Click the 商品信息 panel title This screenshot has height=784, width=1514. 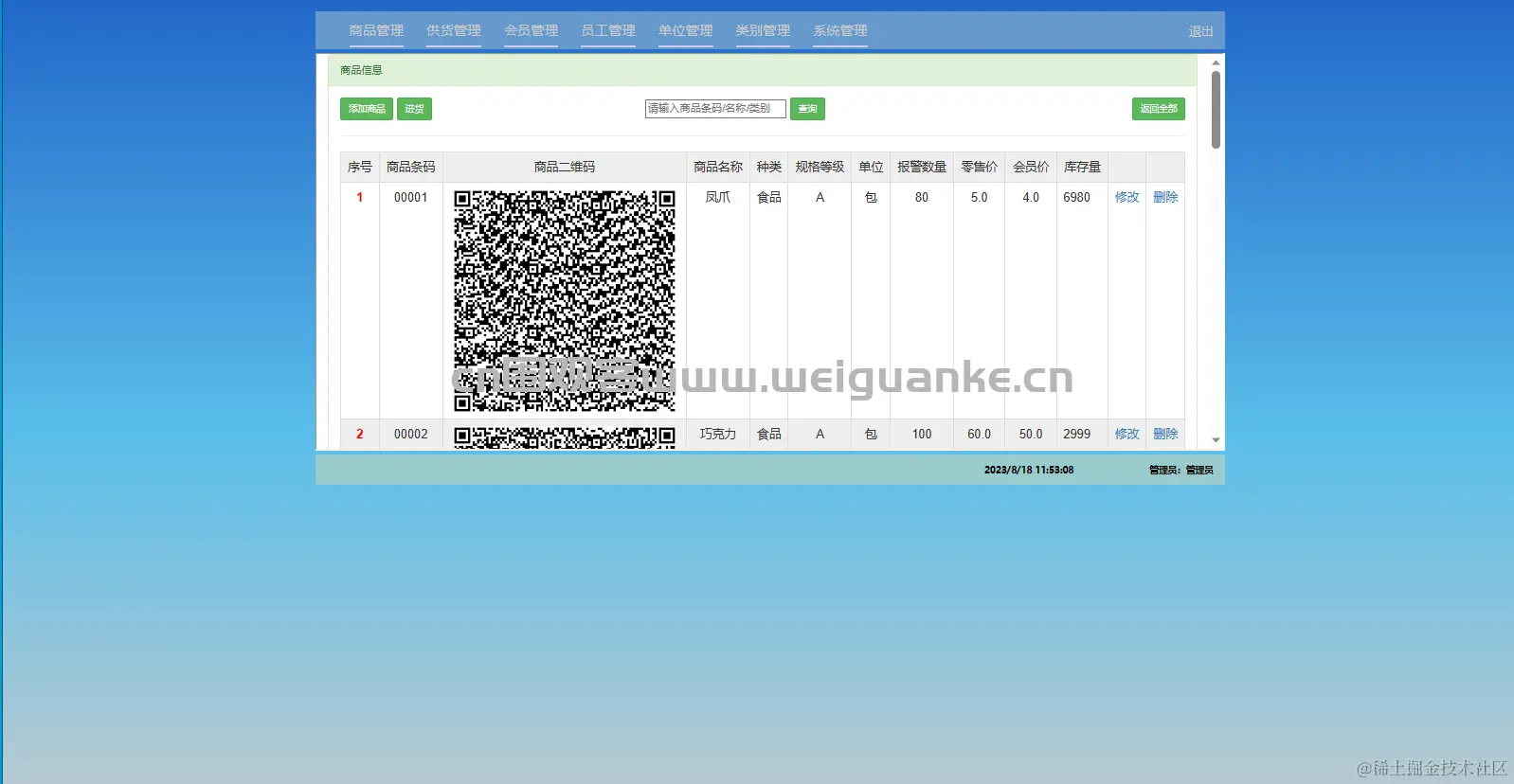361,70
